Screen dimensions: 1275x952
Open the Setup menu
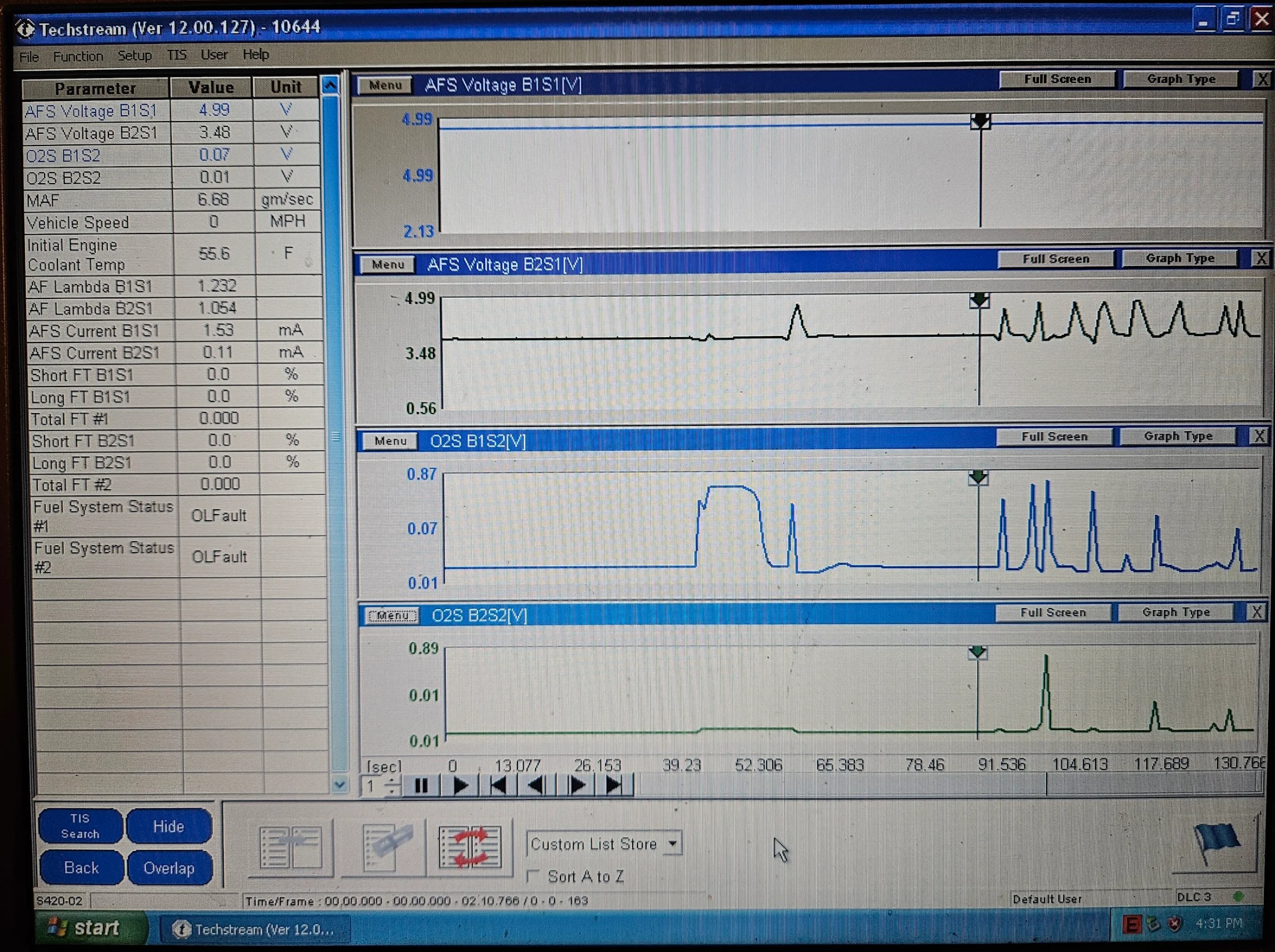[x=134, y=56]
